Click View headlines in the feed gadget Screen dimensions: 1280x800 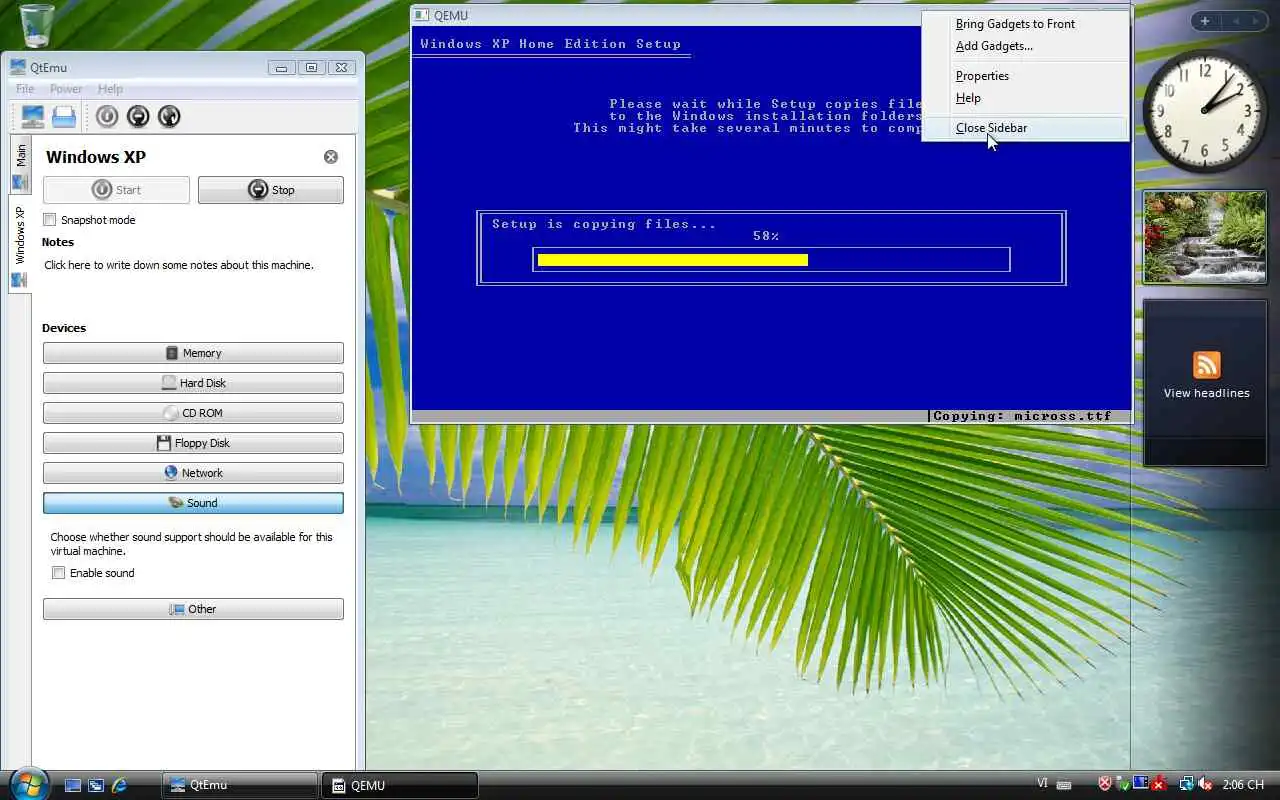[x=1206, y=393]
